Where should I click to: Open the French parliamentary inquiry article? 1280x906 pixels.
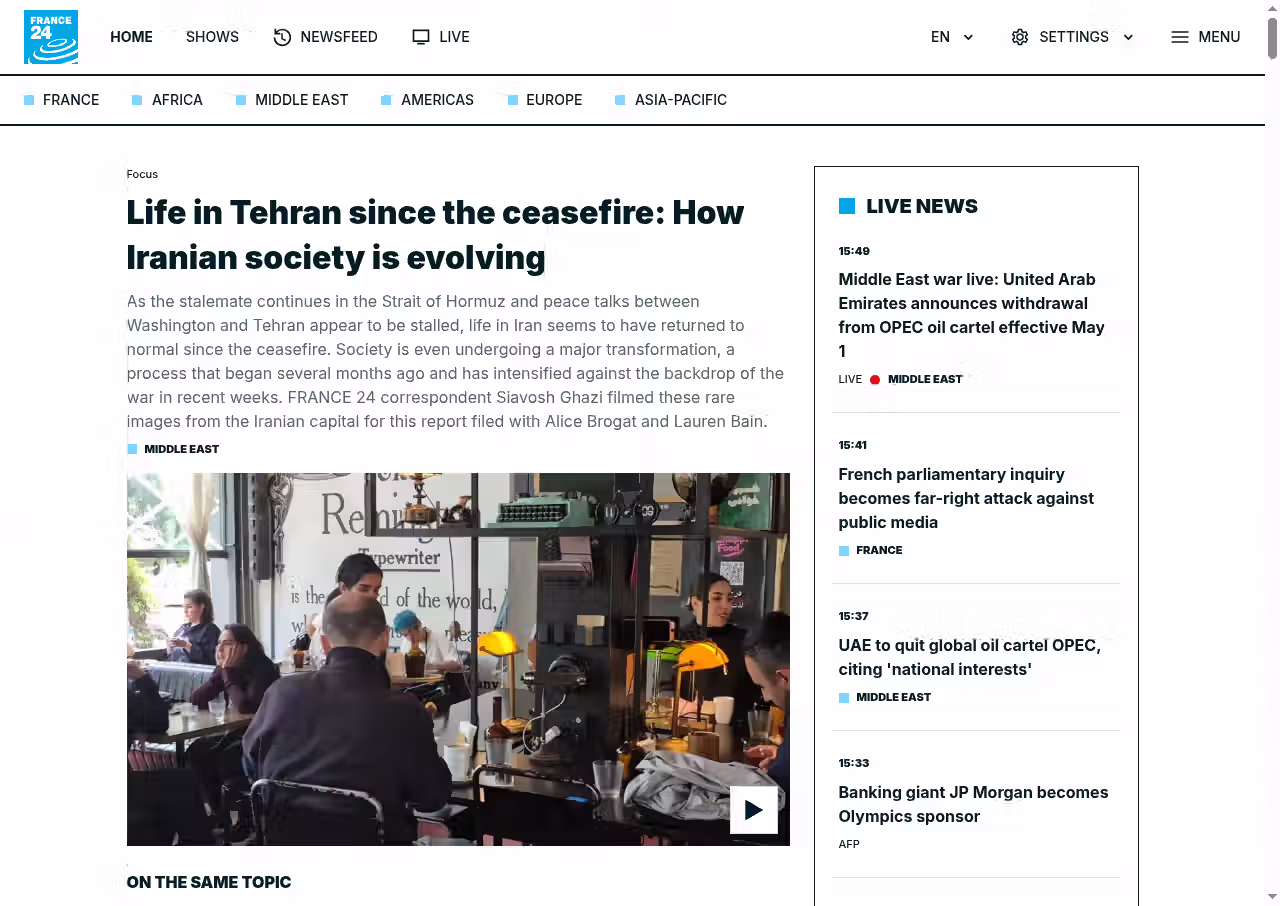point(966,498)
